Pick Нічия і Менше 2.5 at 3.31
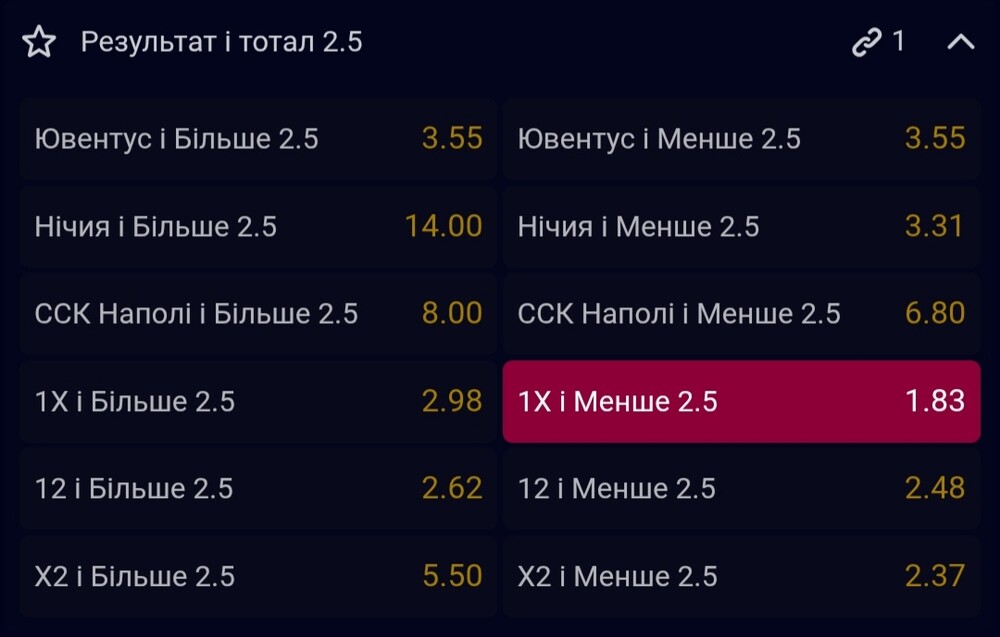1000x637 pixels. click(741, 227)
